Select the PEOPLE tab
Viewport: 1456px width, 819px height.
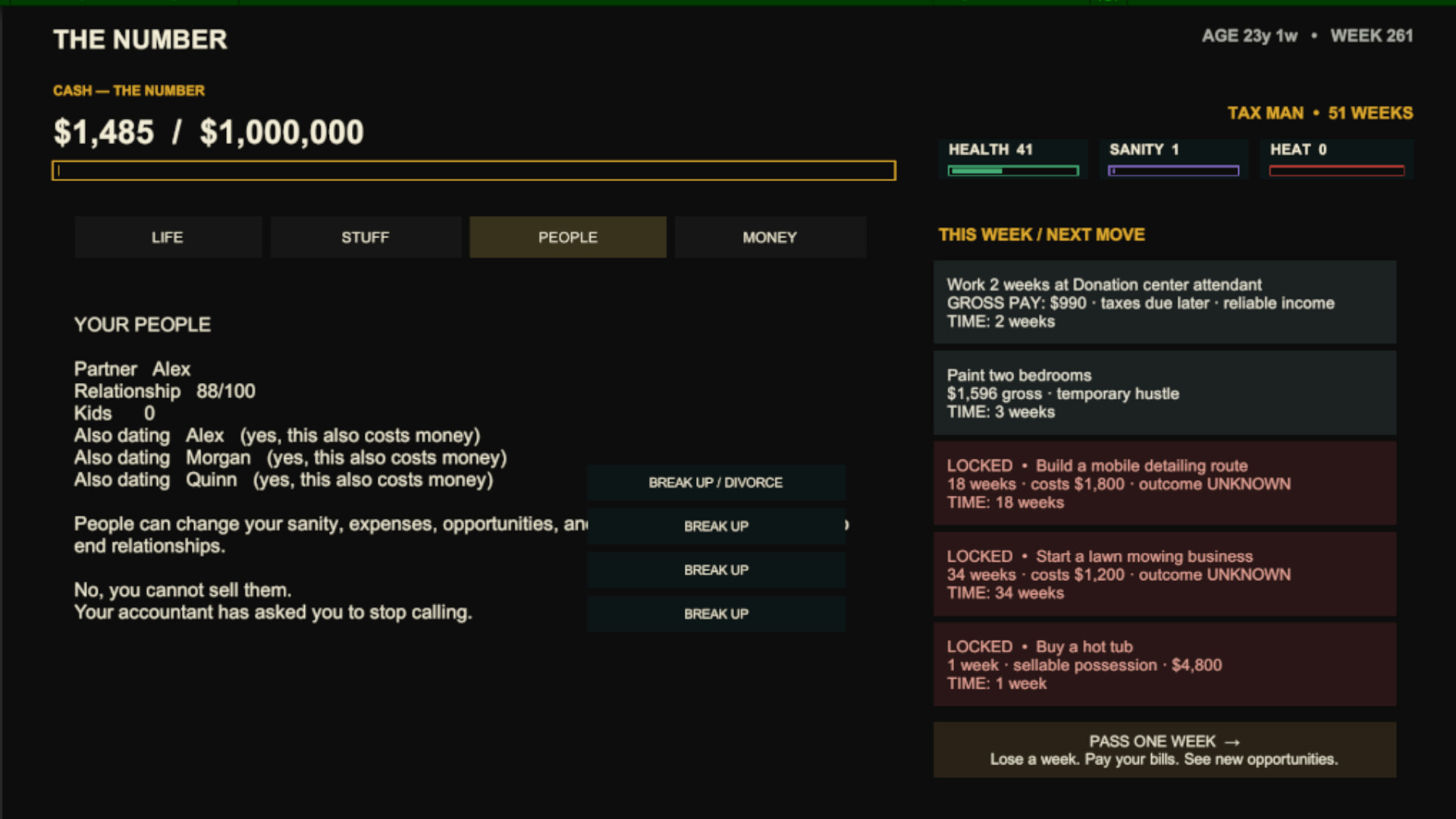tap(568, 237)
